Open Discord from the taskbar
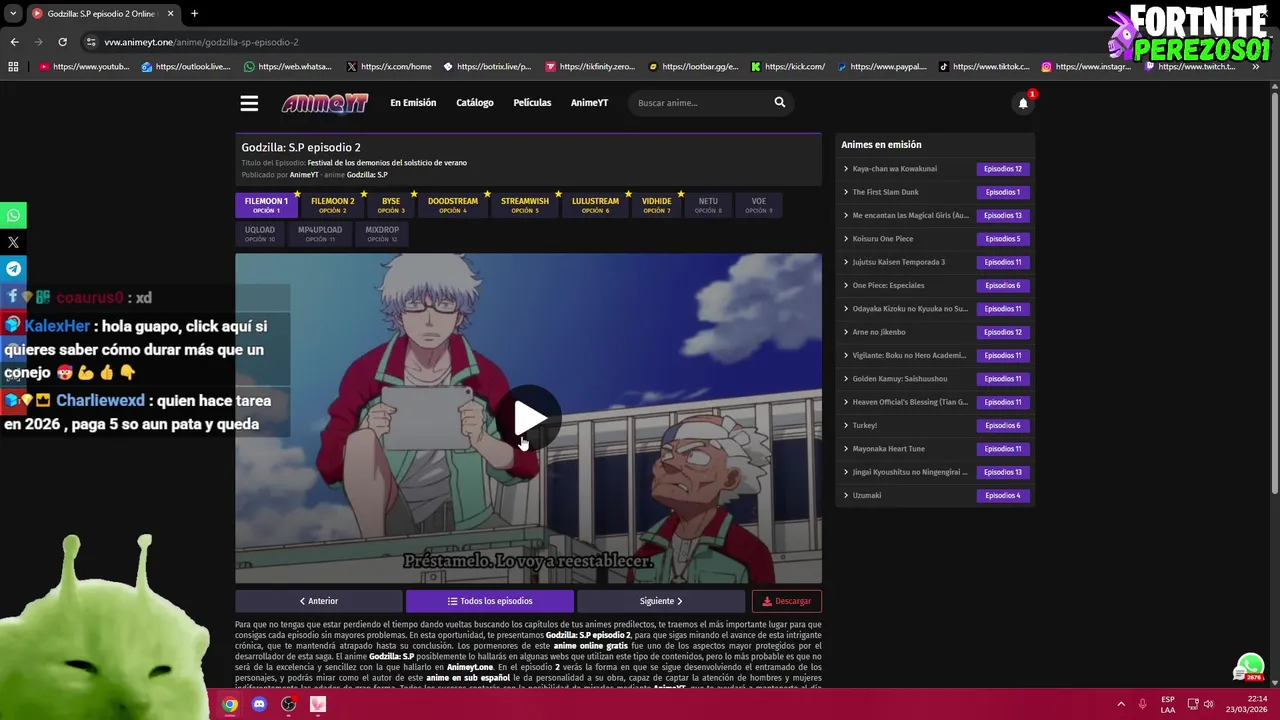This screenshot has width=1280, height=720. point(259,704)
